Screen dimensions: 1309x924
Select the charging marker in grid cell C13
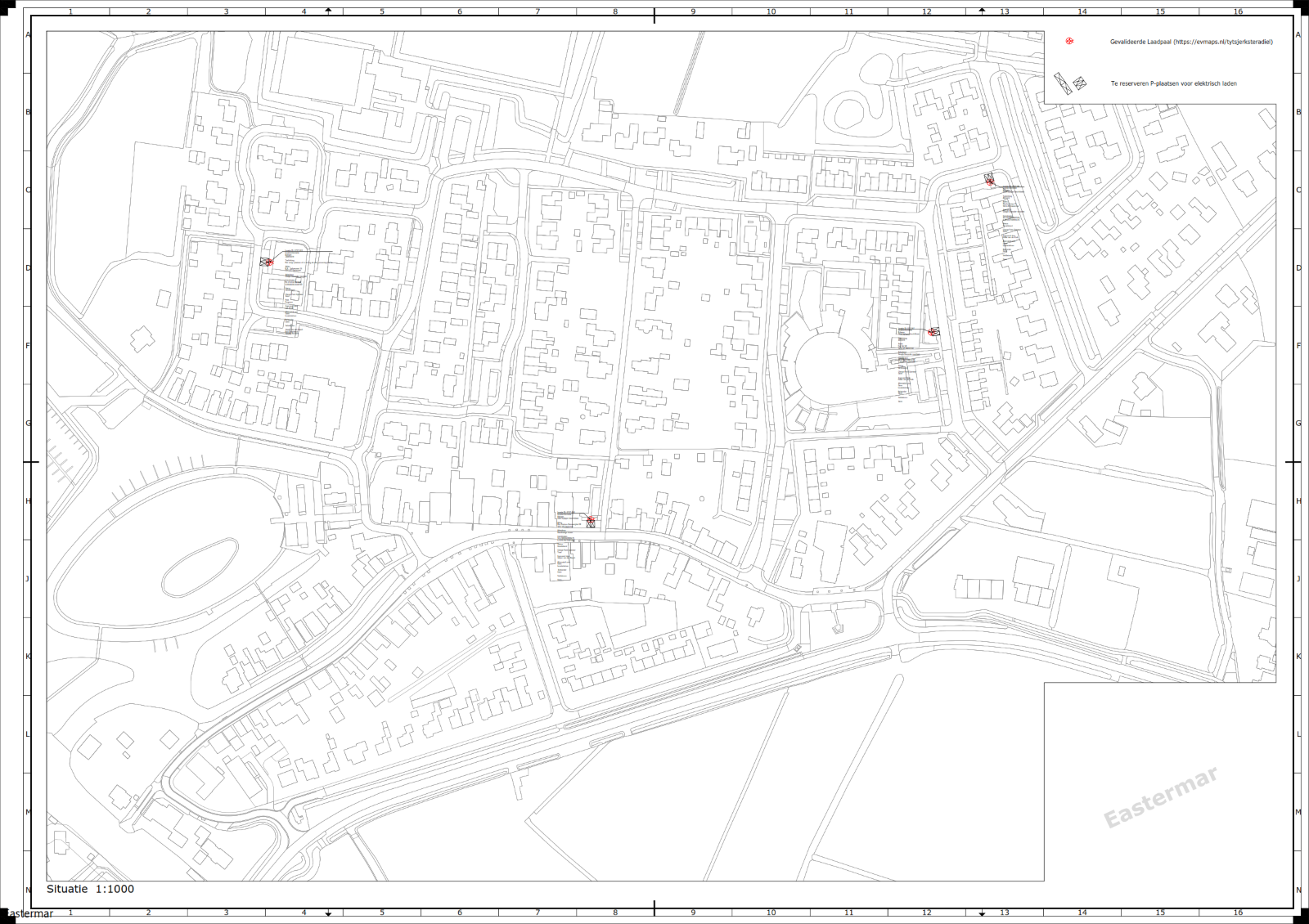[989, 180]
